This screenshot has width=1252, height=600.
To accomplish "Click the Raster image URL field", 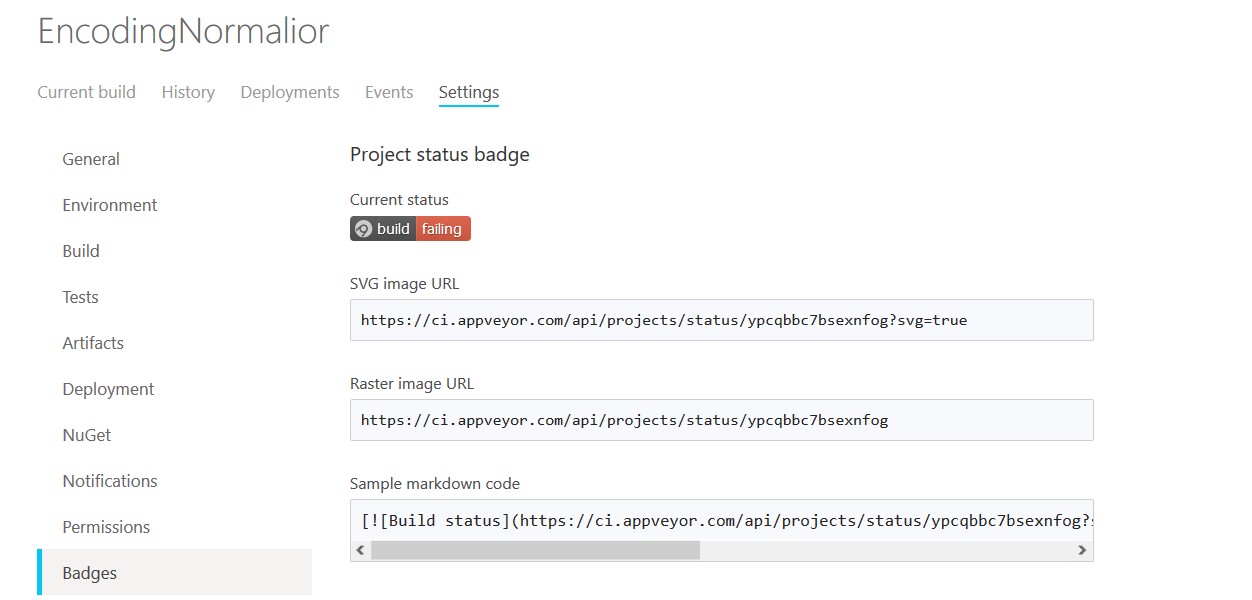I will point(721,420).
